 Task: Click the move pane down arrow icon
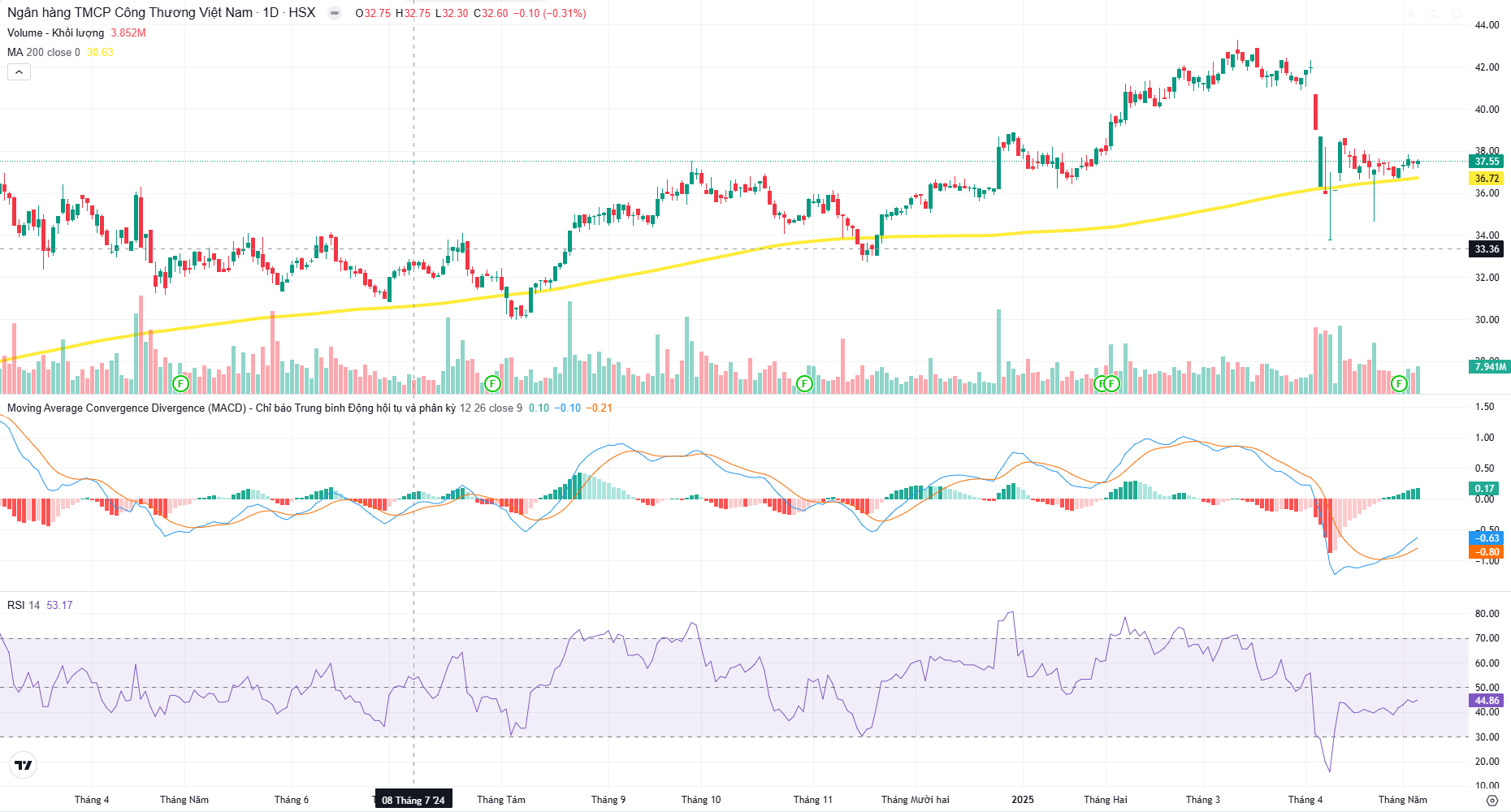coord(1411,14)
